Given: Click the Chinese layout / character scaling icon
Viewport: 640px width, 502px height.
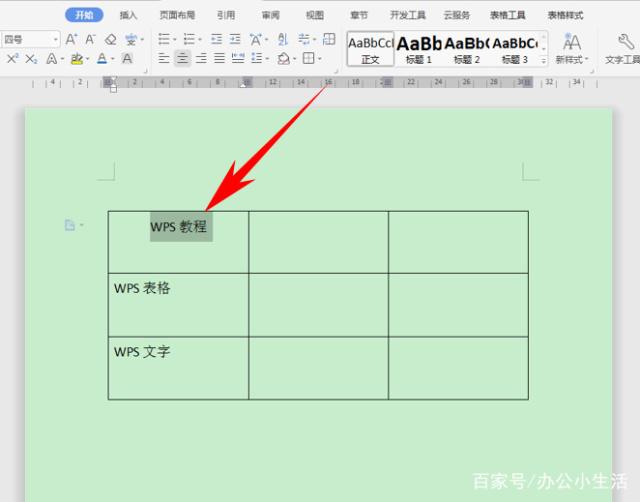Looking at the screenshot, I should click(x=256, y=40).
